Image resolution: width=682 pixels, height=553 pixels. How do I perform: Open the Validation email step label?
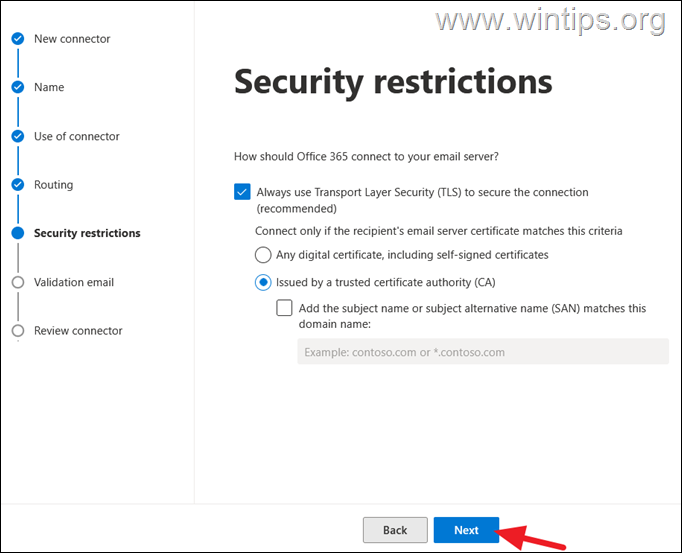tap(74, 282)
